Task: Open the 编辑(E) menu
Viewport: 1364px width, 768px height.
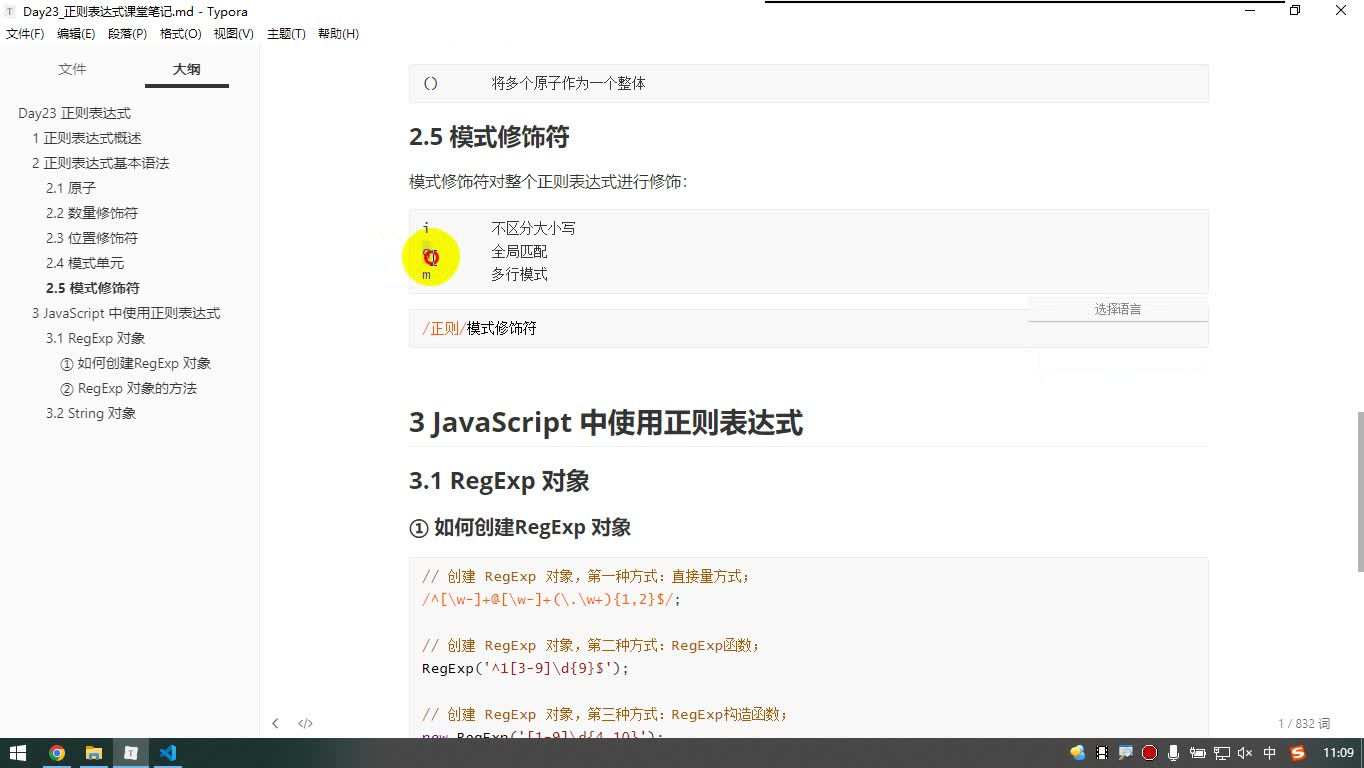Action: tap(76, 34)
